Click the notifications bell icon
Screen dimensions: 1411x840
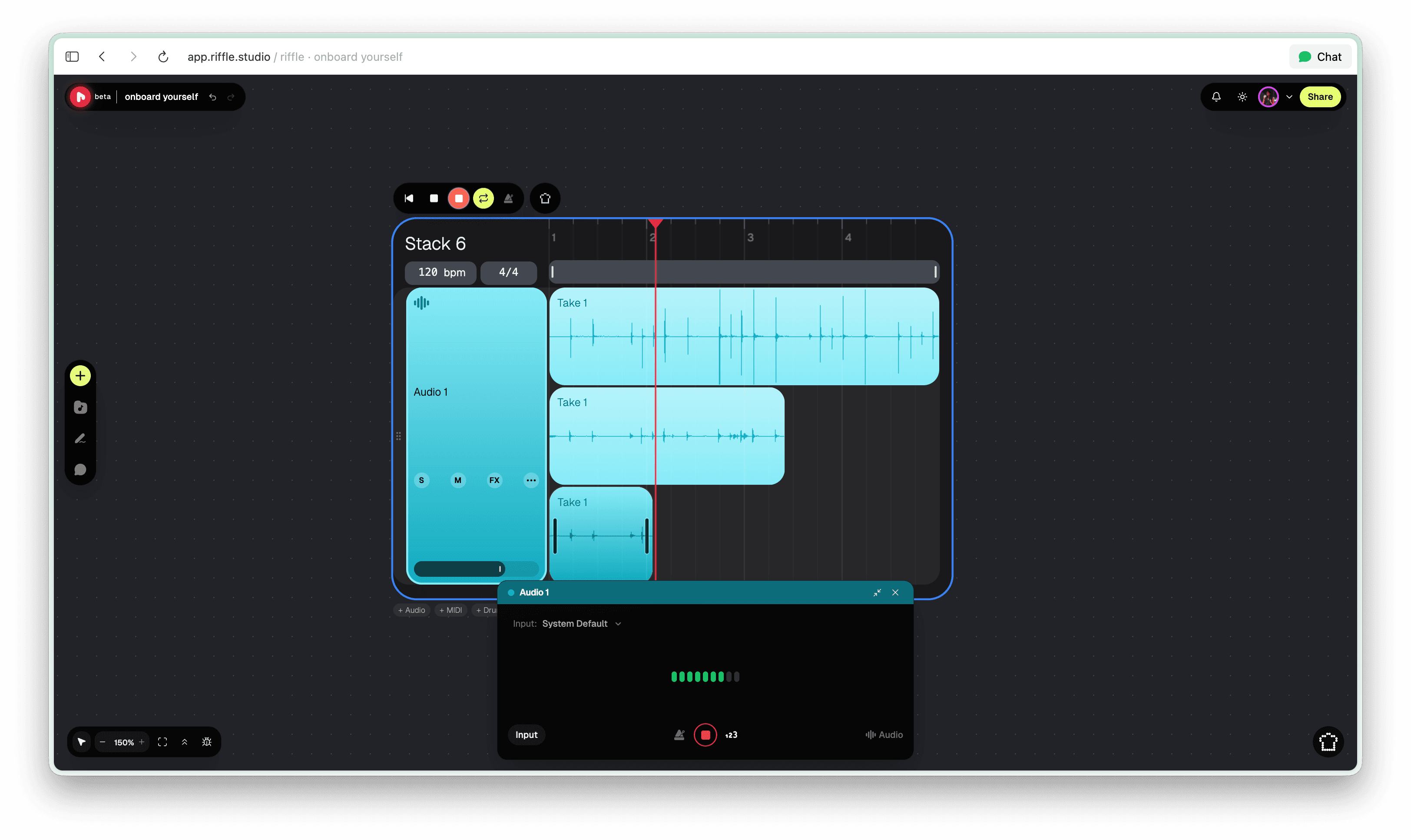(1216, 97)
